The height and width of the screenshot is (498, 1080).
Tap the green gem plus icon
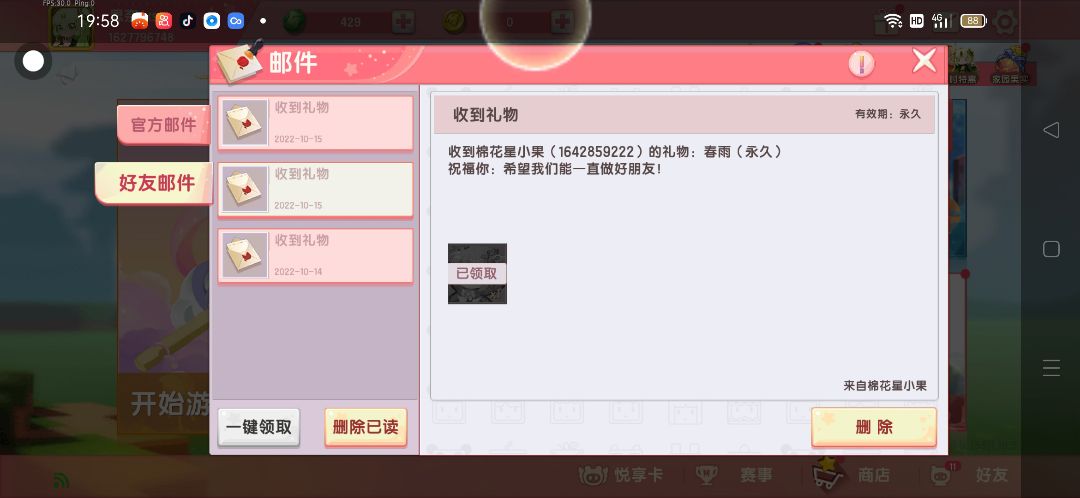pyautogui.click(x=403, y=22)
